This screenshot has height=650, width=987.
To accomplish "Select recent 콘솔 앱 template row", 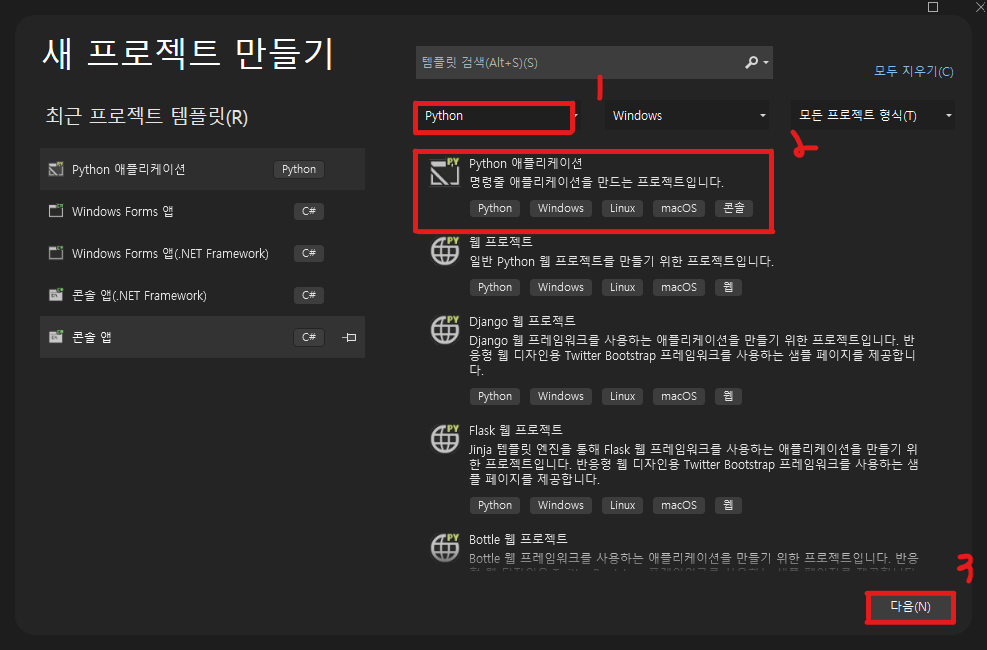I will [x=202, y=337].
